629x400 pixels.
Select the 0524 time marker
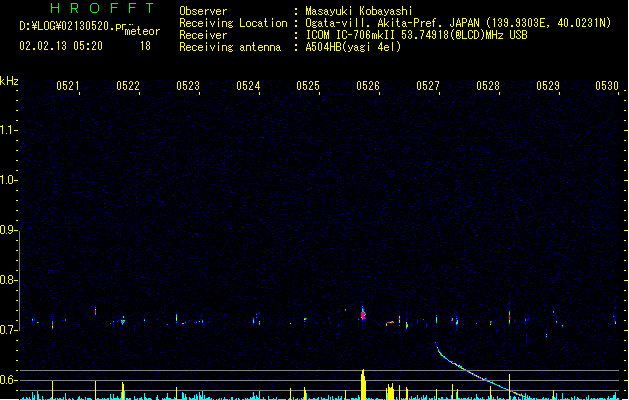(x=248, y=85)
